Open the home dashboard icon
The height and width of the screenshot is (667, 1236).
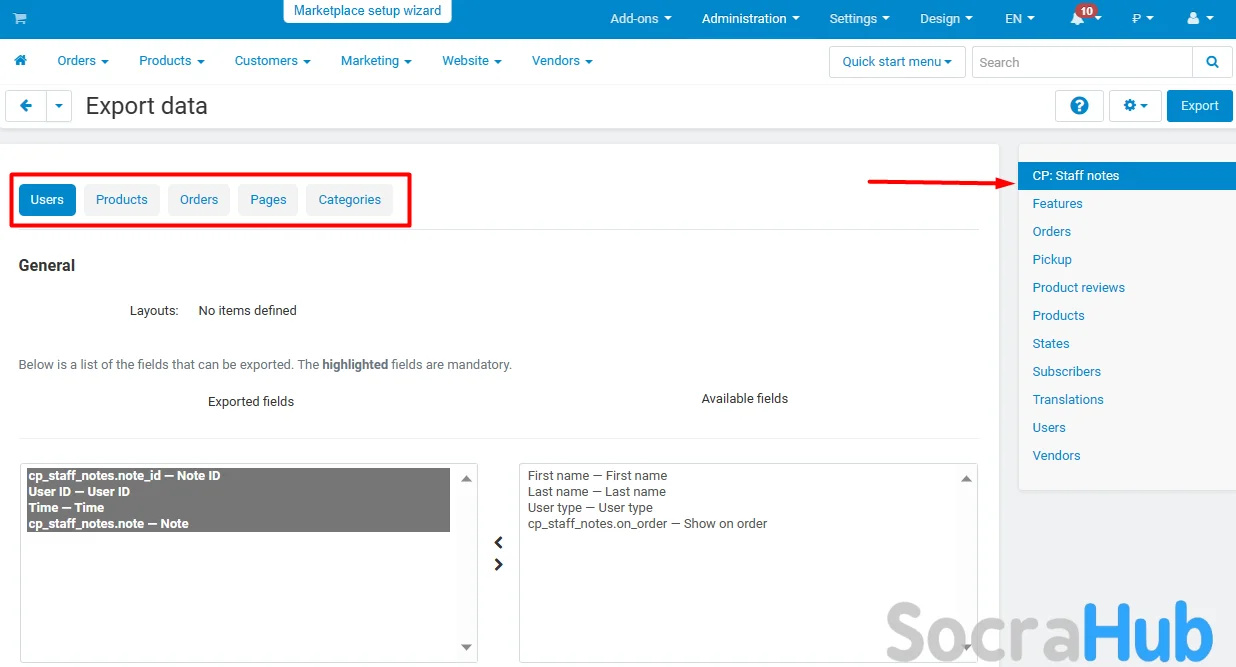tap(20, 61)
